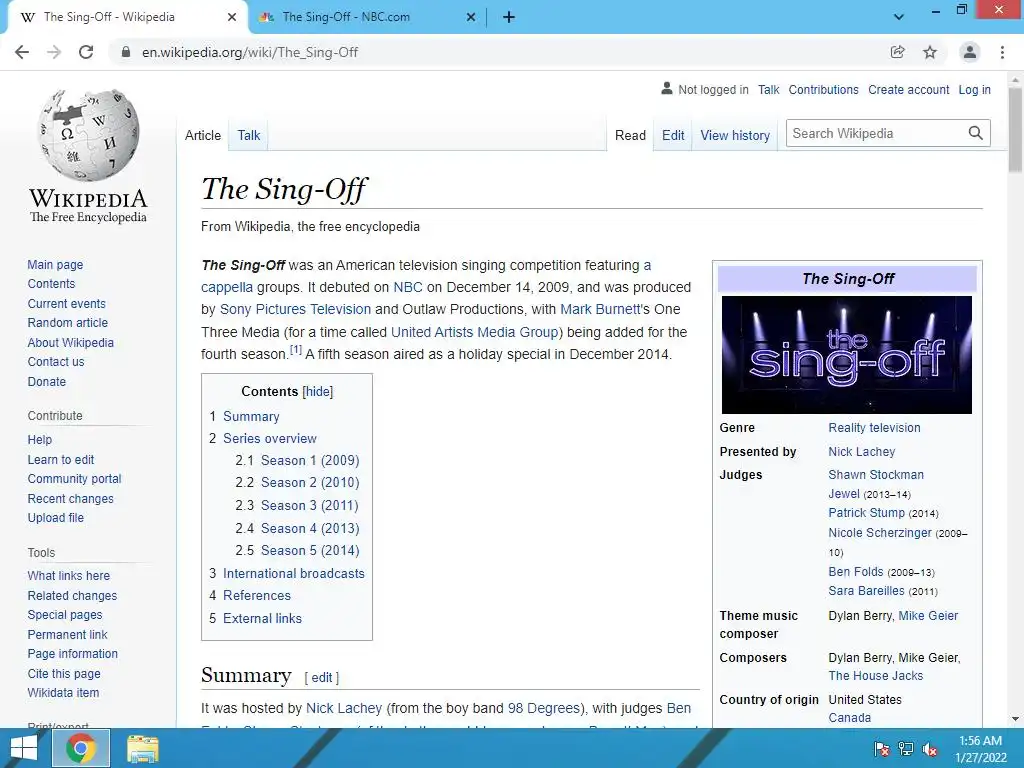
Task: Click the network tray icon
Action: coord(906,749)
